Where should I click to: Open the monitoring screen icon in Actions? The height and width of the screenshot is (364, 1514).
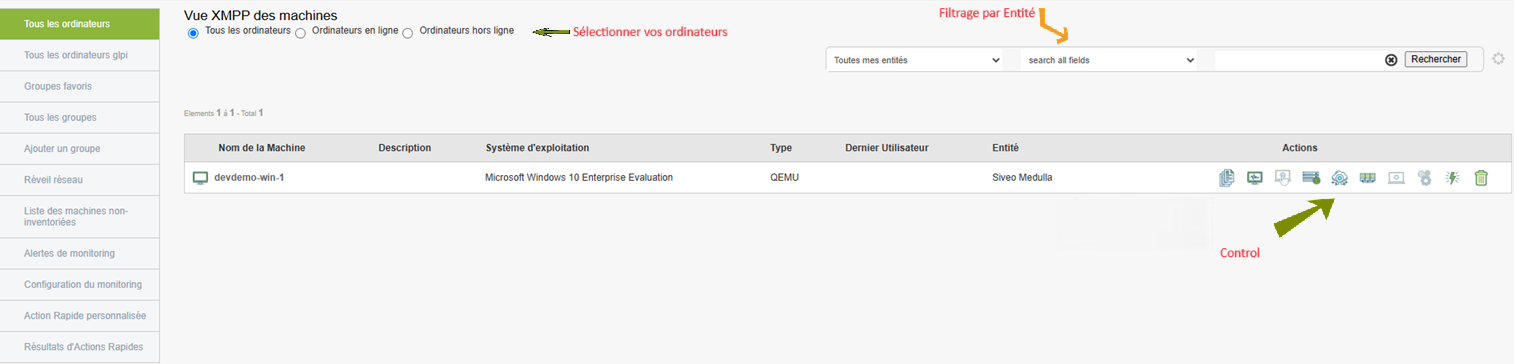click(x=1255, y=178)
